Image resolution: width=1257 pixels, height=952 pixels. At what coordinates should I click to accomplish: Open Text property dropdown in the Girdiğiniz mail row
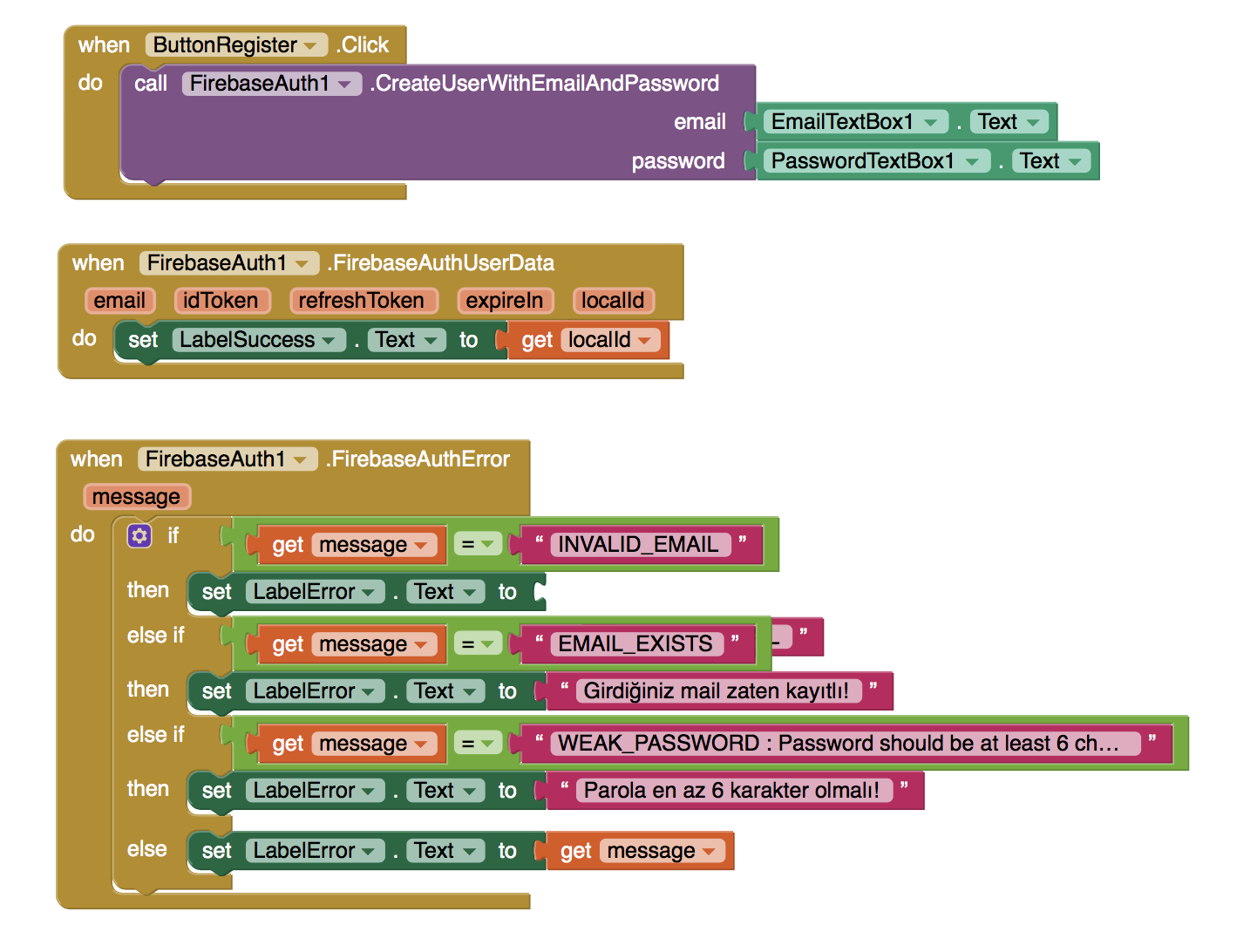tap(445, 691)
